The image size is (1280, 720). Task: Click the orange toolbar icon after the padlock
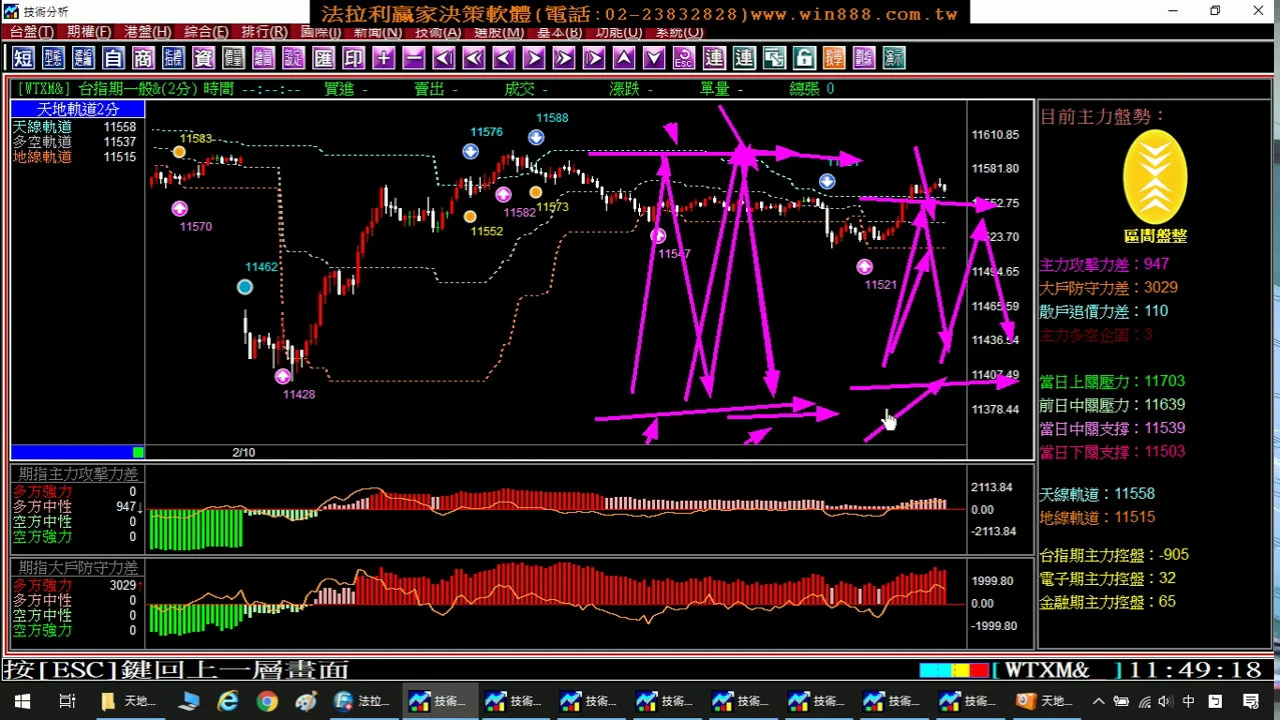[x=833, y=58]
